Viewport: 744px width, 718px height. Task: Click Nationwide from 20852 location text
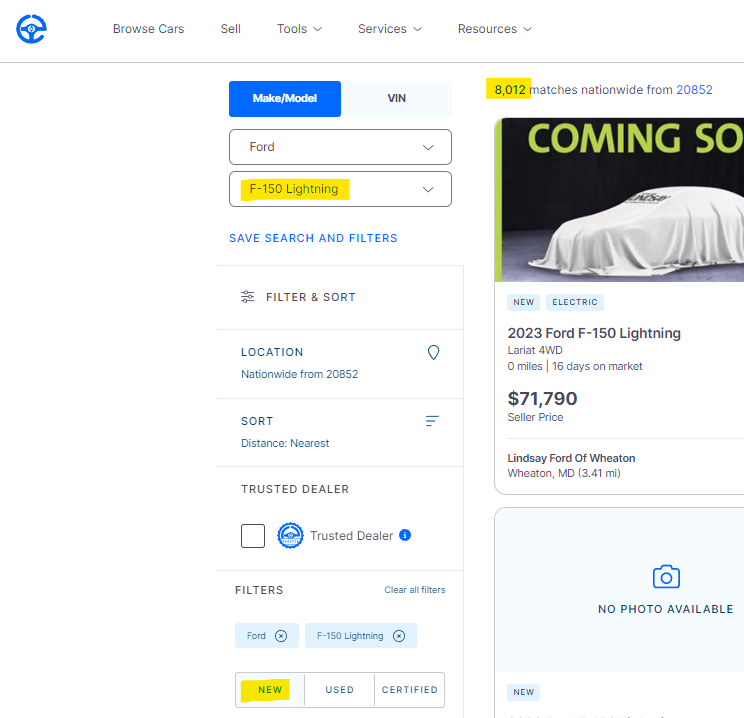pyautogui.click(x=299, y=374)
